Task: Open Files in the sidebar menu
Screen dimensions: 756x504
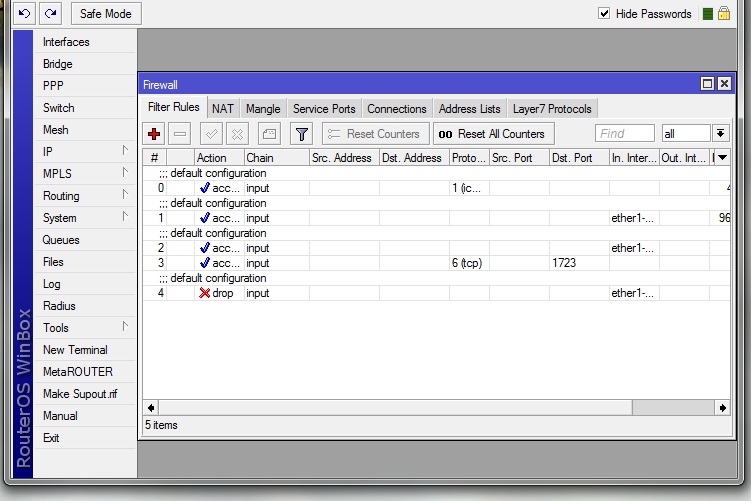Action: (85, 262)
